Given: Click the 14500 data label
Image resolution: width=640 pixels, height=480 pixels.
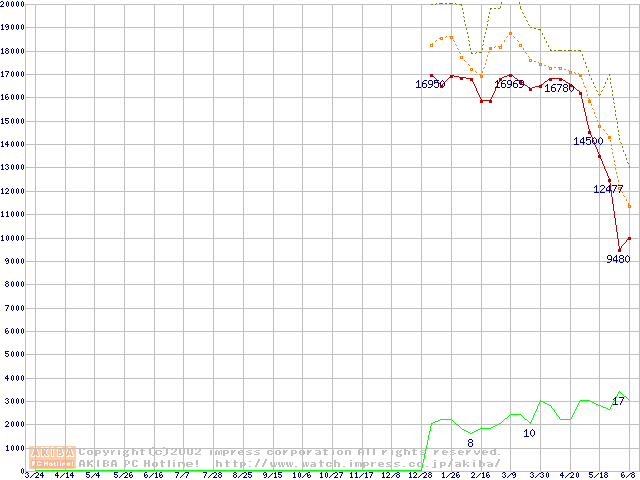Looking at the screenshot, I should [588, 142].
